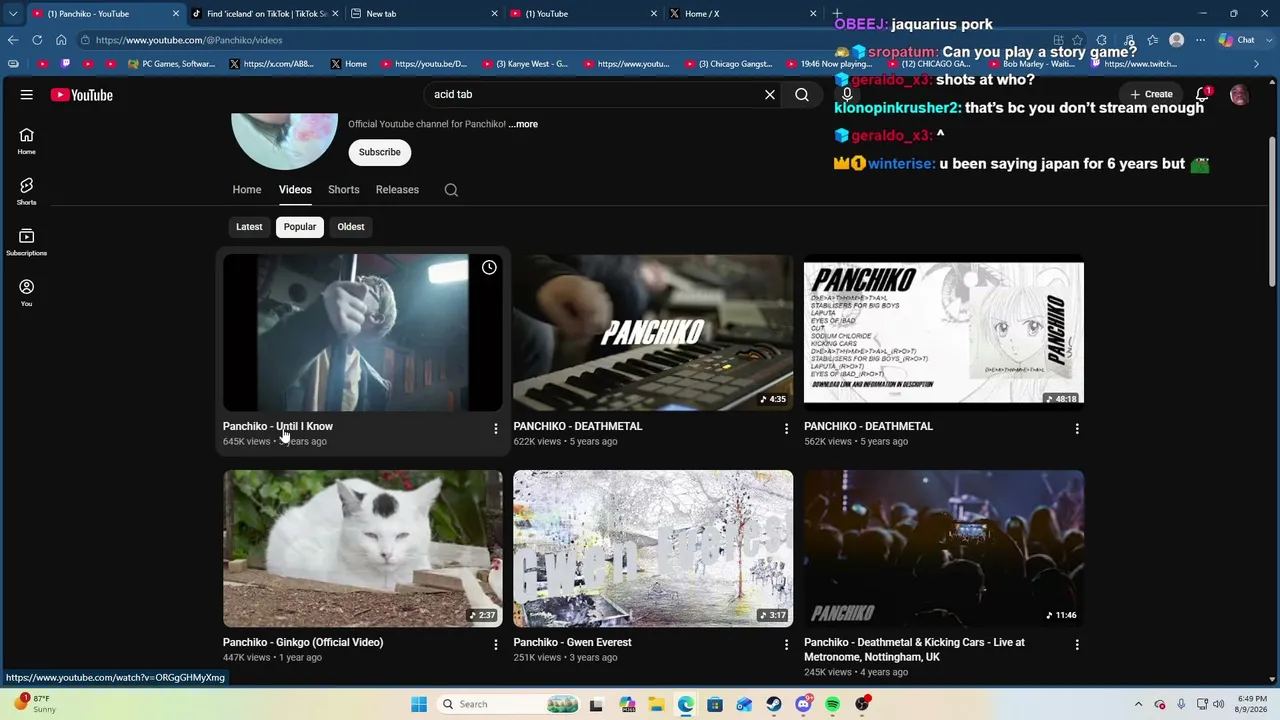Play the 4:35 DEATHMETAL video thumbnail

point(653,332)
